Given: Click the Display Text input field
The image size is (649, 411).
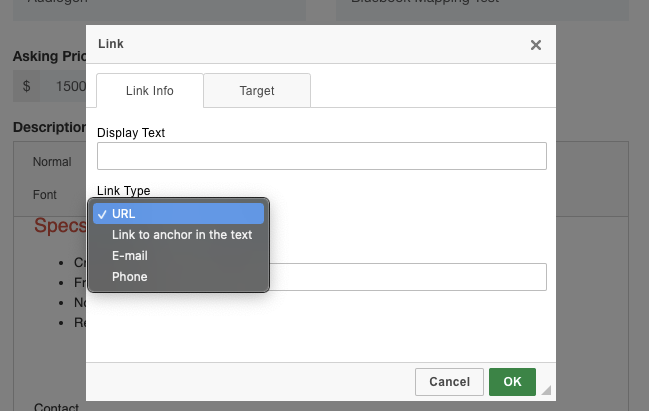Looking at the screenshot, I should pyautogui.click(x=322, y=156).
